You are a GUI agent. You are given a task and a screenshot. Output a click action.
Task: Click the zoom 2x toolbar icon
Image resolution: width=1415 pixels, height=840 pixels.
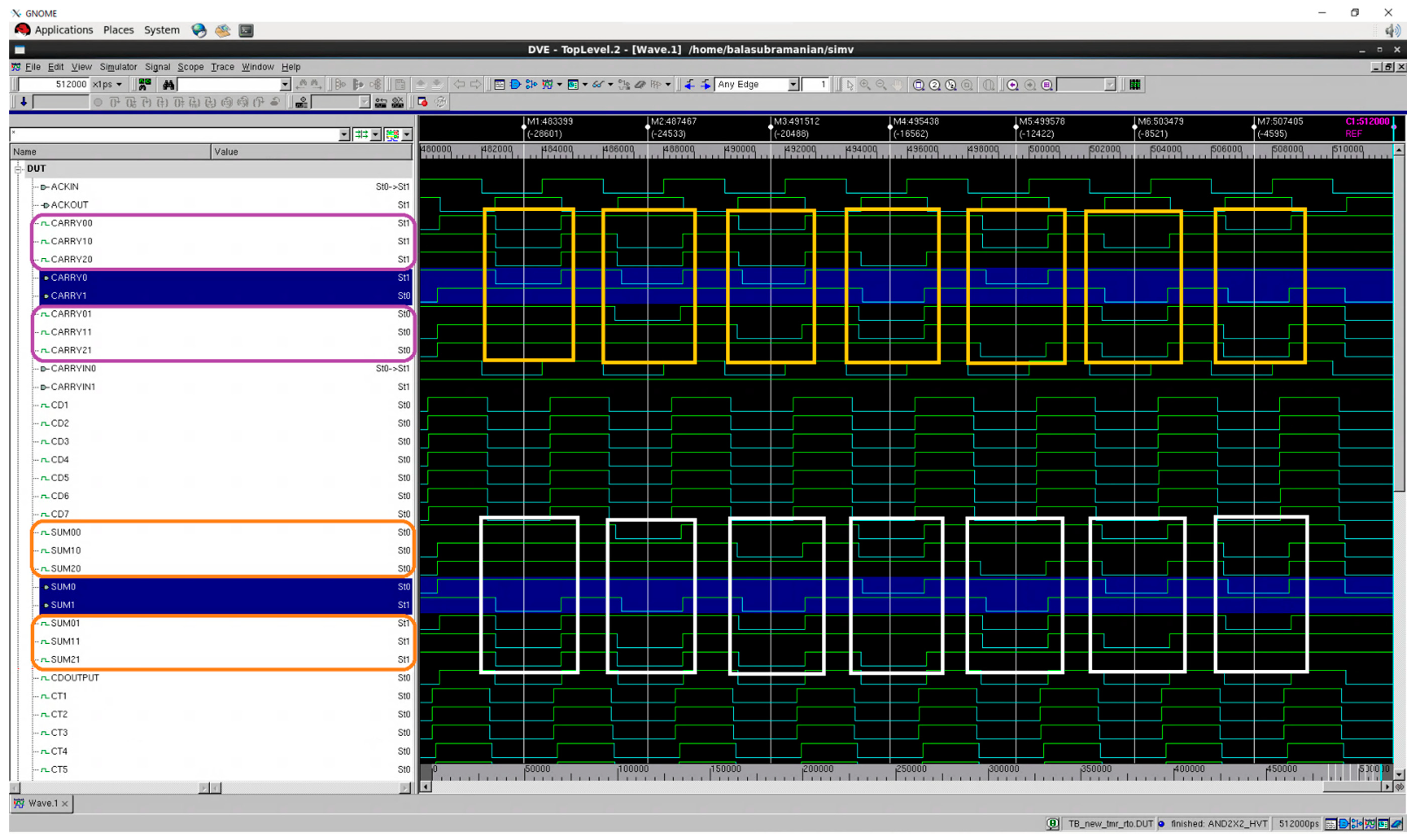coord(935,85)
